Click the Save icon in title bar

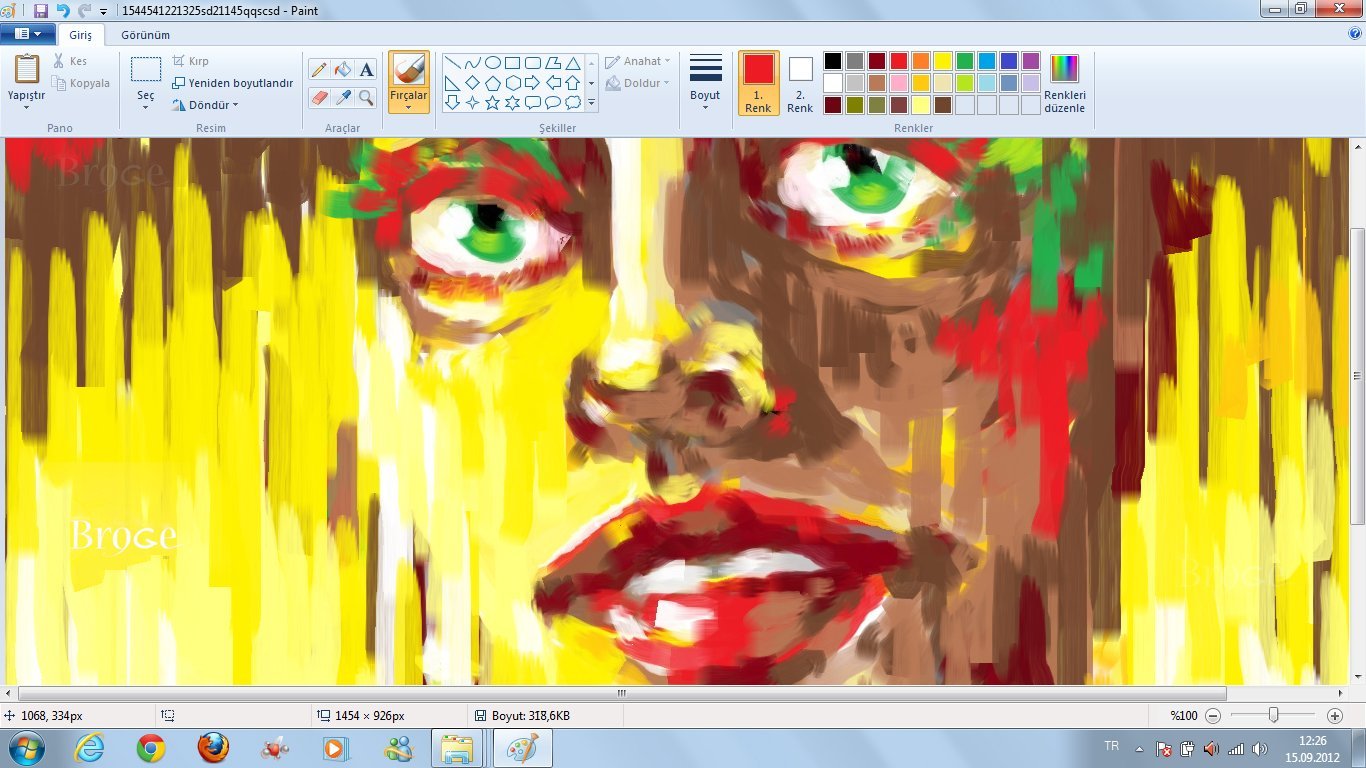41,11
